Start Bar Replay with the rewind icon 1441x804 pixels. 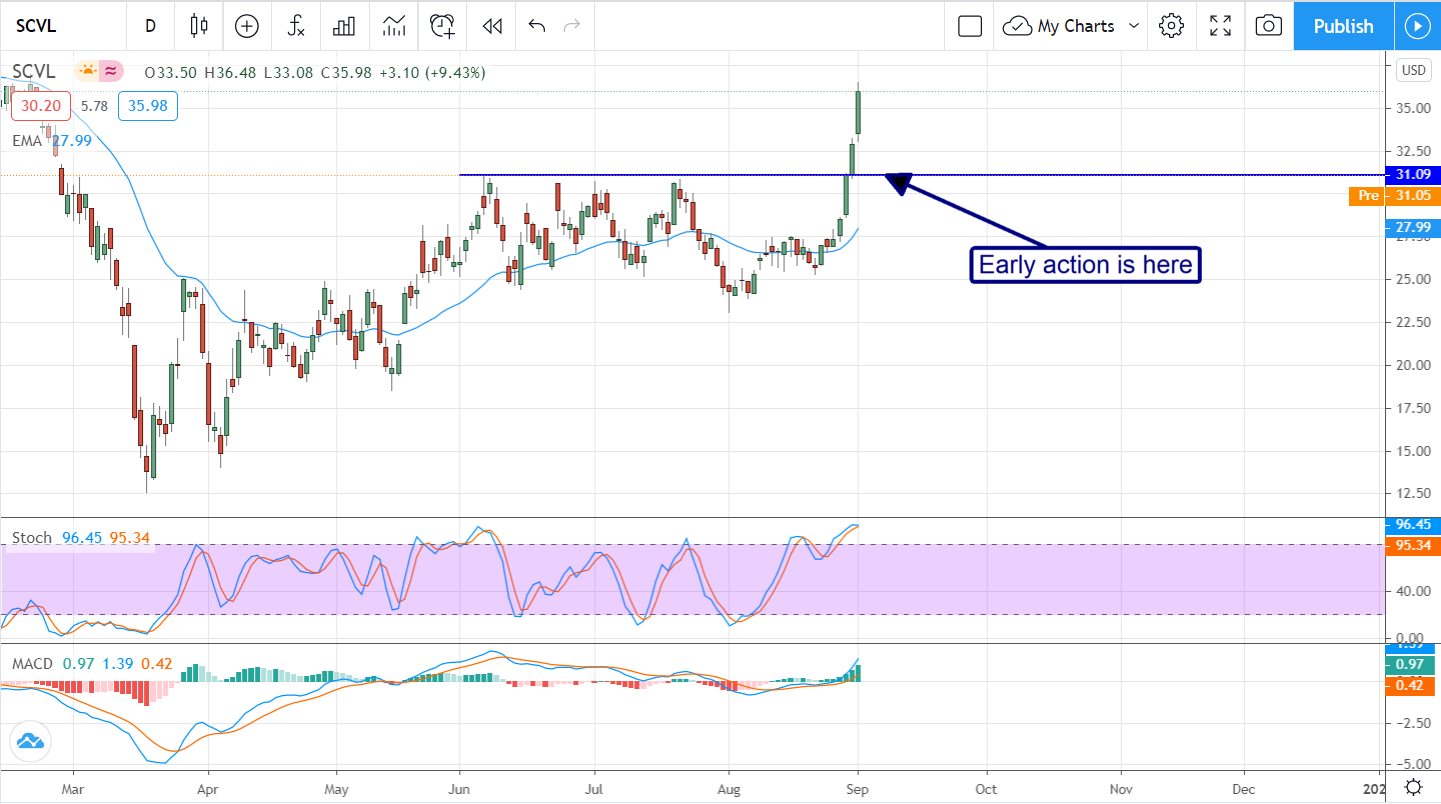[491, 26]
